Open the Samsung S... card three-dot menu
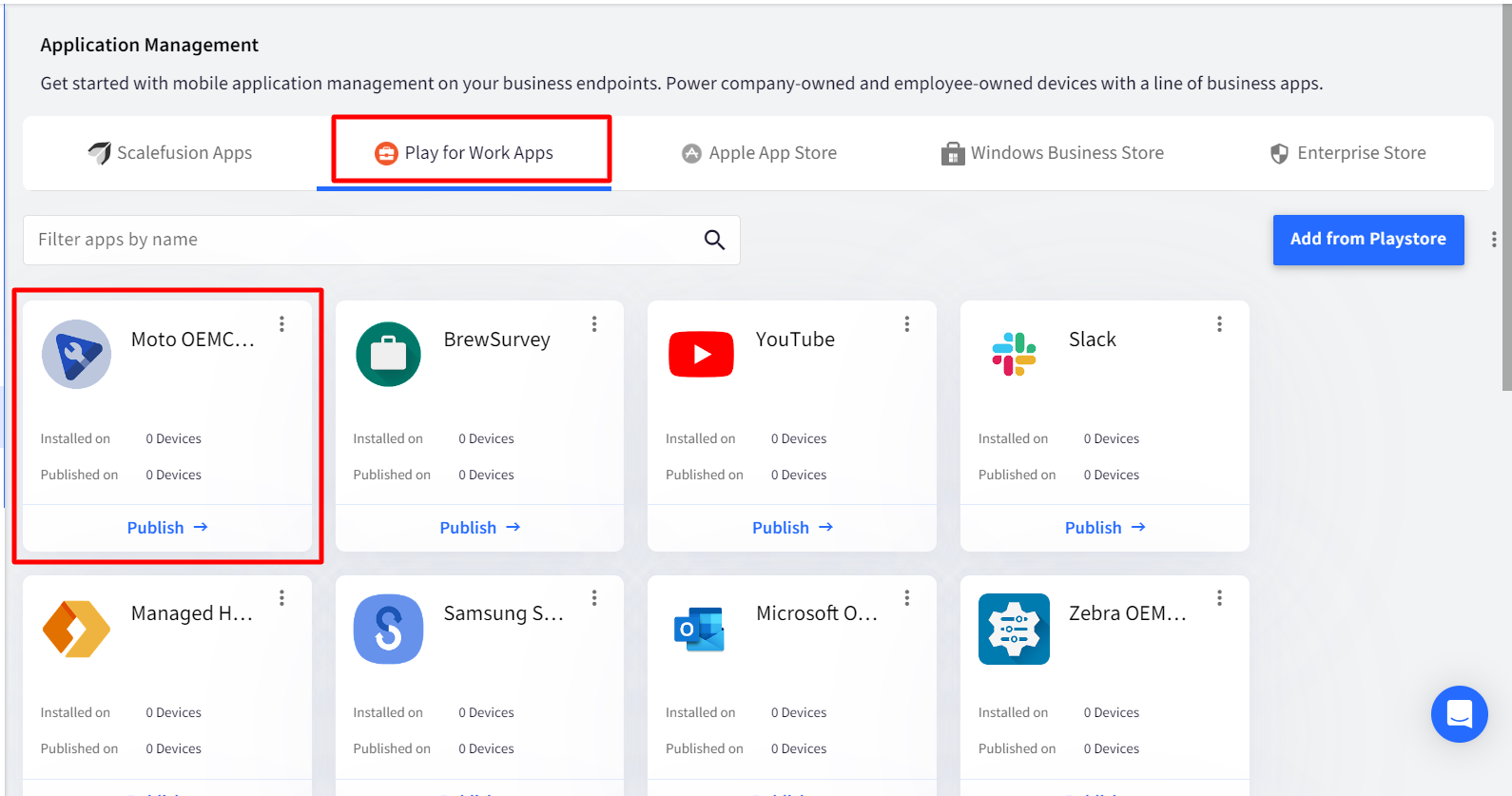The height and width of the screenshot is (796, 1512). point(594,598)
